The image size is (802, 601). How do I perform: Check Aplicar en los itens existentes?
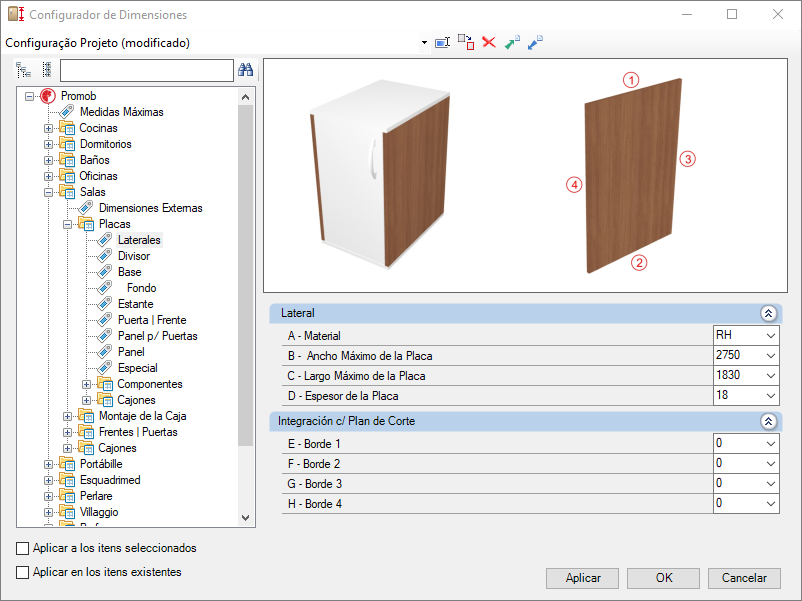pyautogui.click(x=23, y=572)
